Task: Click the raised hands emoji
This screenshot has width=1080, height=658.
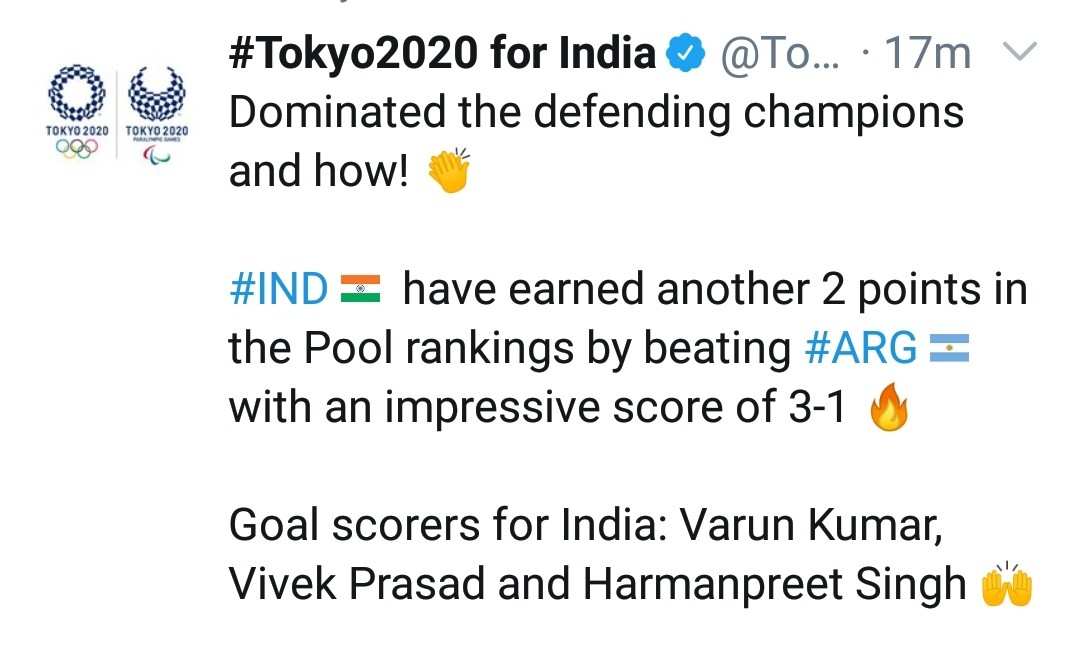Action: tap(1005, 585)
